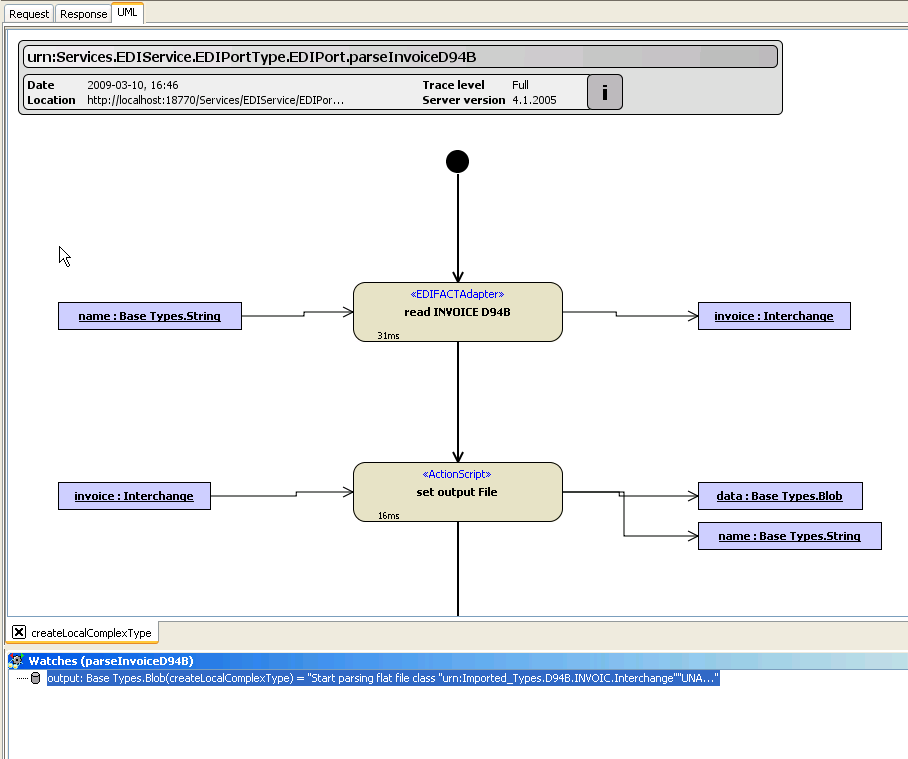Screen dimensions: 908x759
Task: Click the name : Base Types.String input node
Action: tap(149, 315)
